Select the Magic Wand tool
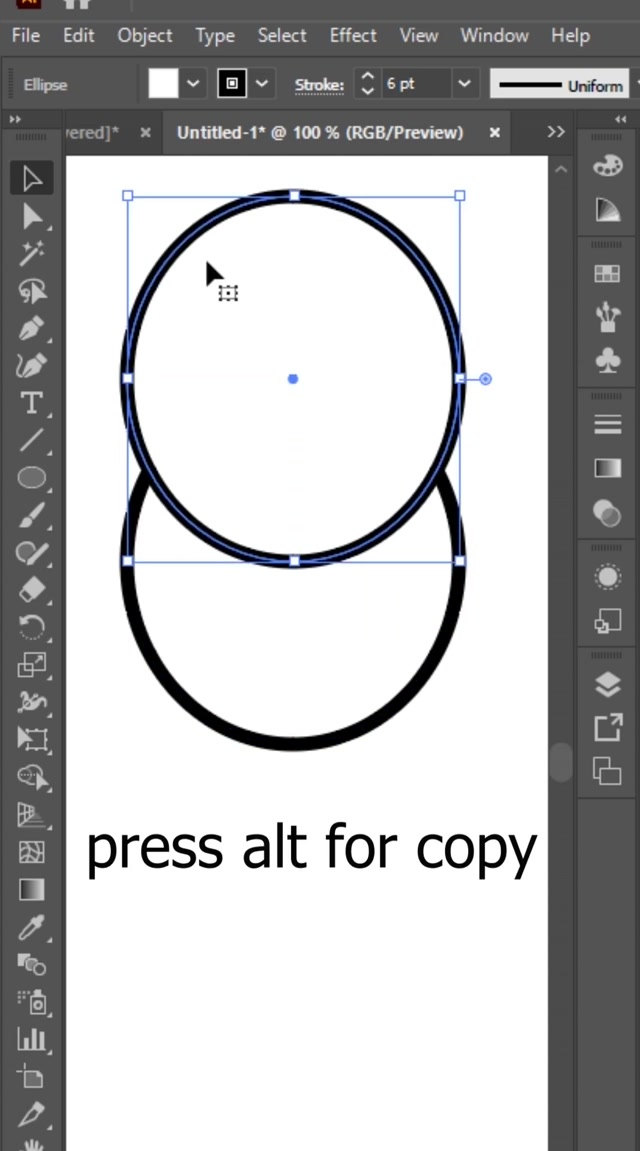Image resolution: width=640 pixels, height=1151 pixels. click(32, 253)
